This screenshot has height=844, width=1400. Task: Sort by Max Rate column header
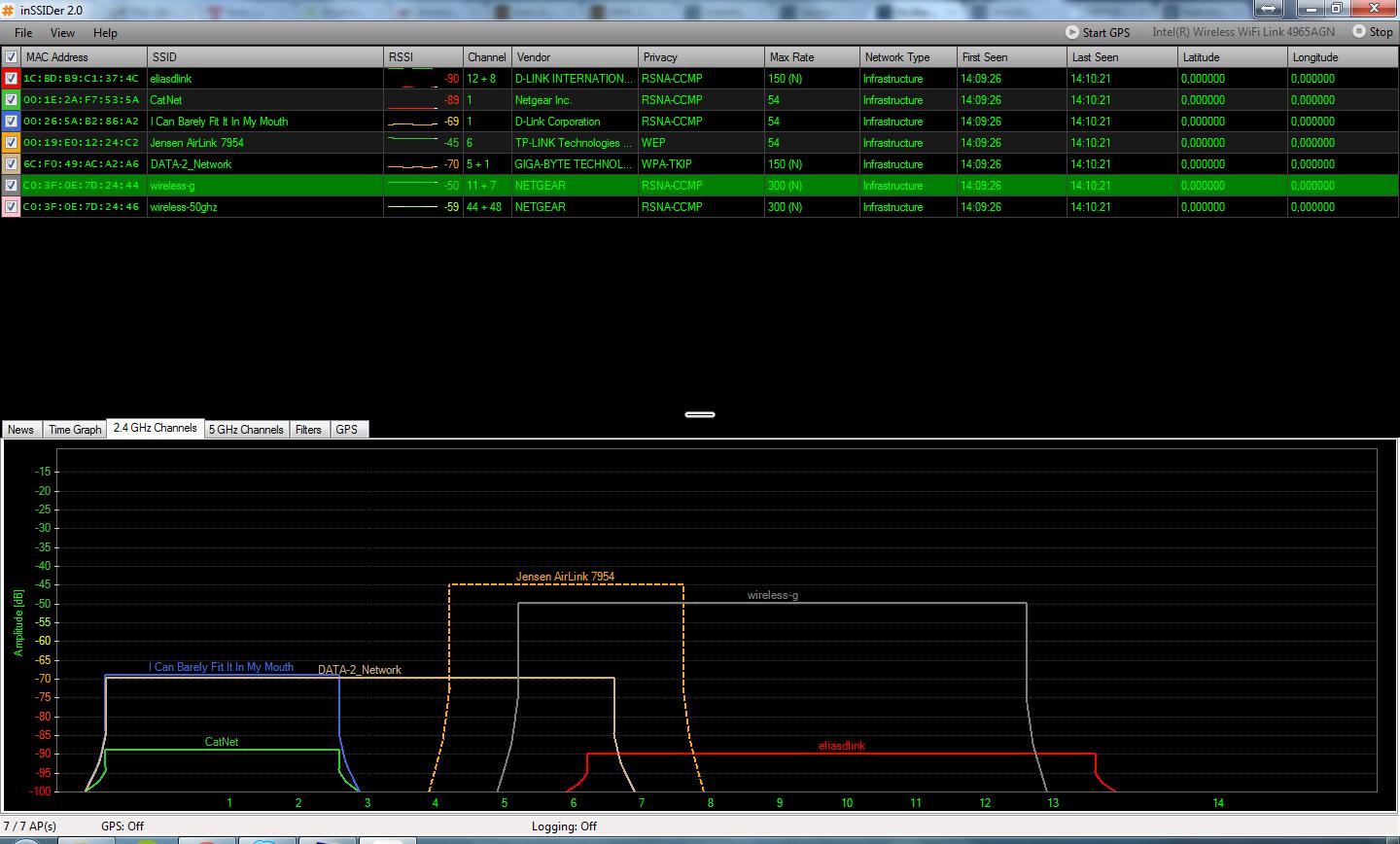point(812,57)
